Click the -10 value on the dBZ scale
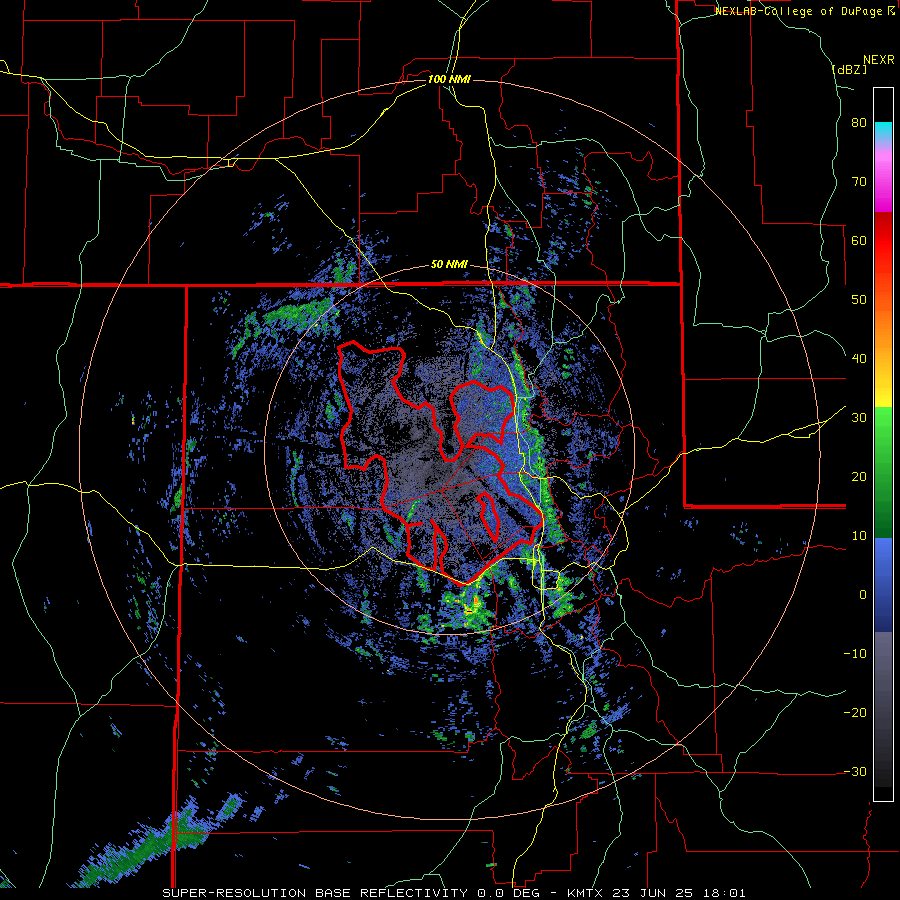This screenshot has height=900, width=900. pos(855,654)
